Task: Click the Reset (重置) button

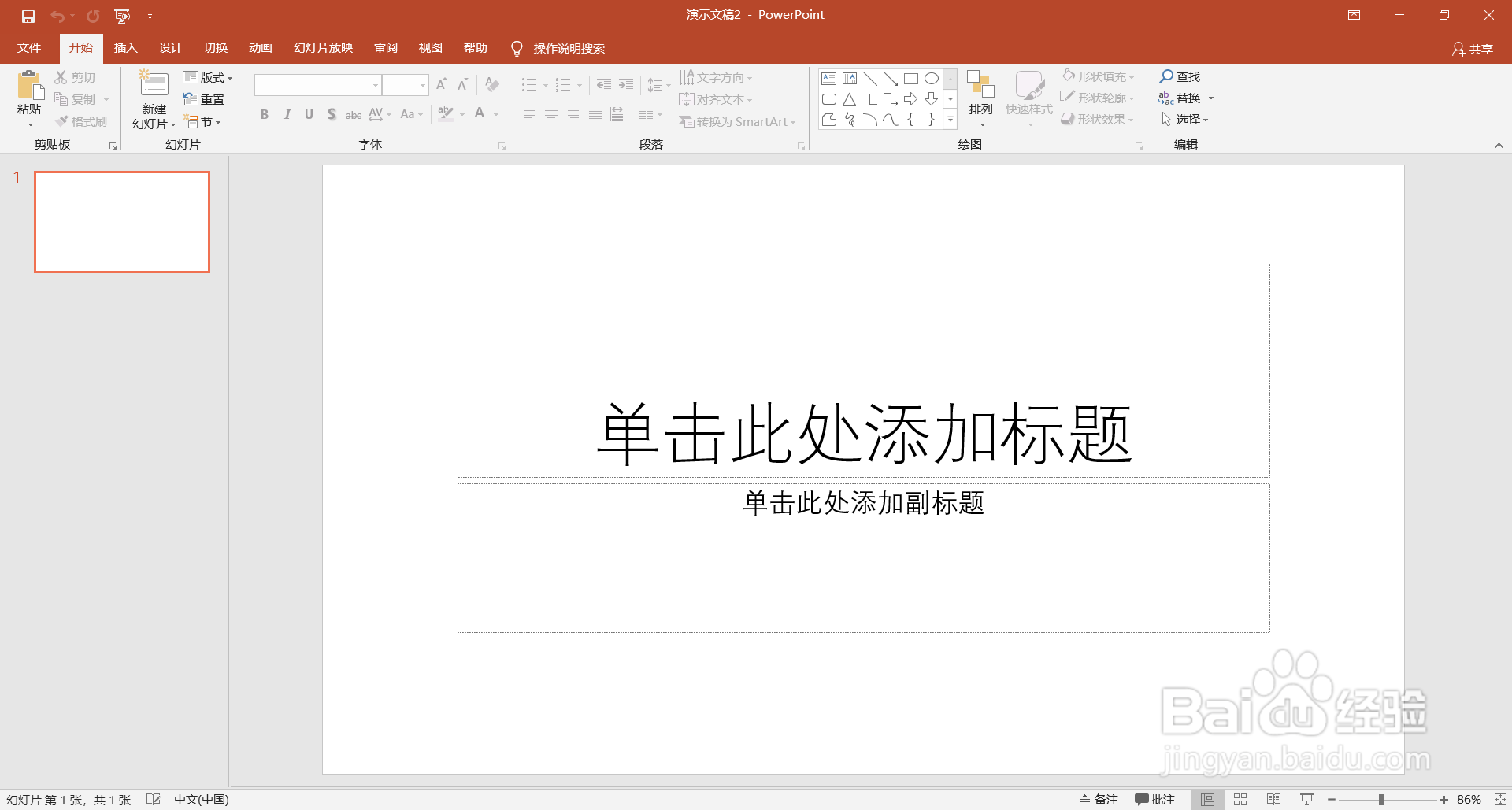Action: point(204,99)
